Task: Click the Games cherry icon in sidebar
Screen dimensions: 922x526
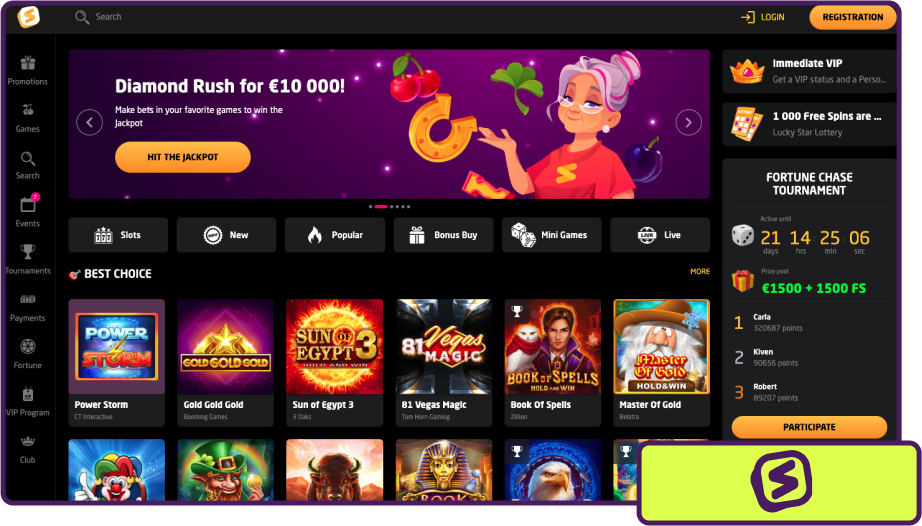Action: (x=28, y=110)
